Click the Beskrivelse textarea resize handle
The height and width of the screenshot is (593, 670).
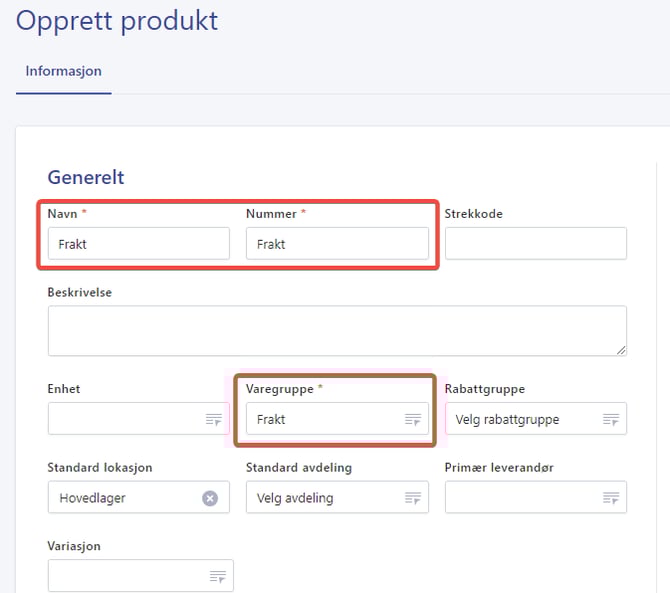pos(621,349)
